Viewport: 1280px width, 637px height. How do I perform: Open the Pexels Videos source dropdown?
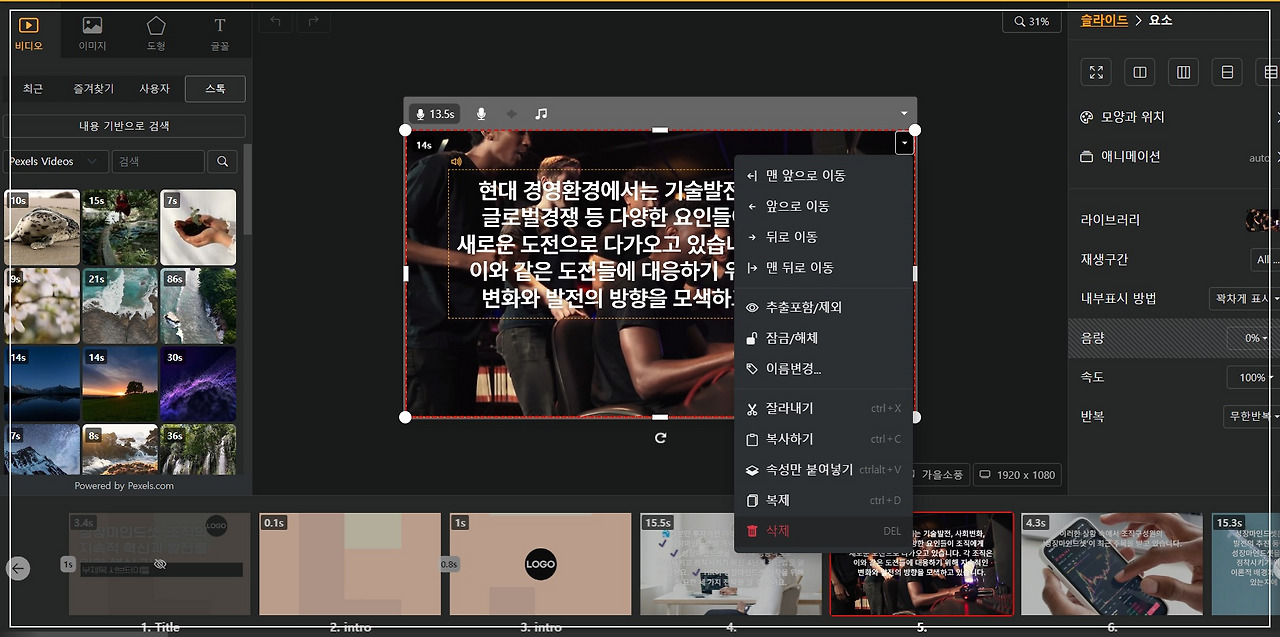(56, 161)
